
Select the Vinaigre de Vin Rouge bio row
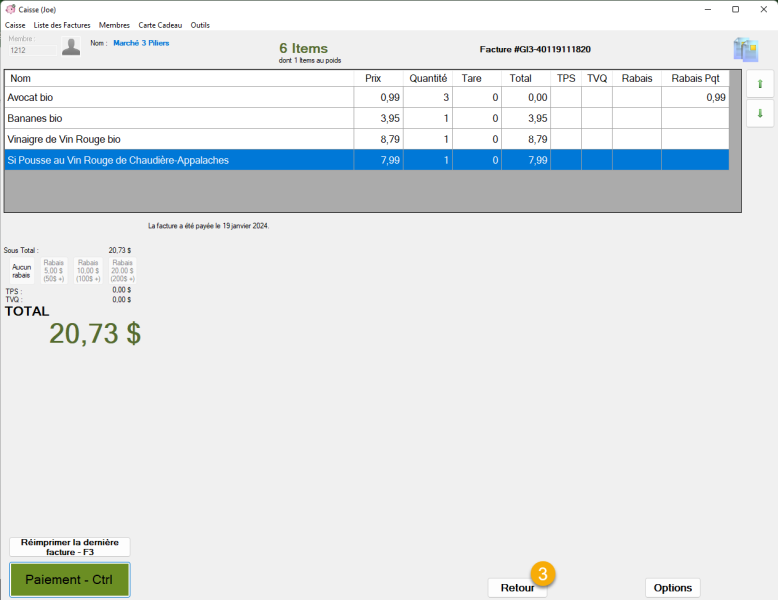[367, 139]
